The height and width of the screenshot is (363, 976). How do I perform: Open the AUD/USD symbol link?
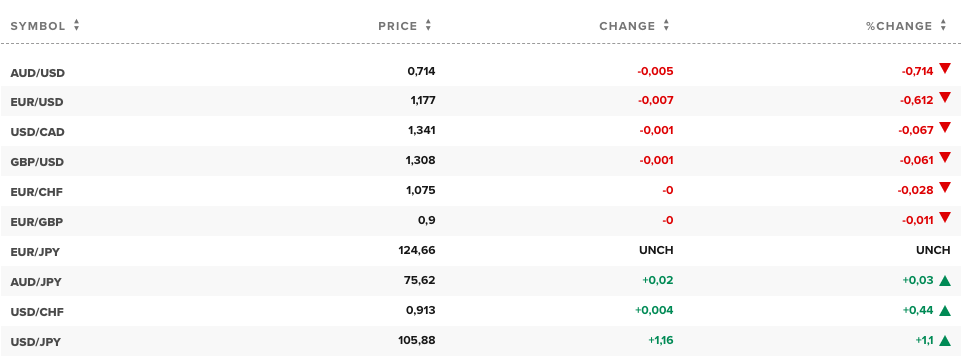pyautogui.click(x=37, y=73)
